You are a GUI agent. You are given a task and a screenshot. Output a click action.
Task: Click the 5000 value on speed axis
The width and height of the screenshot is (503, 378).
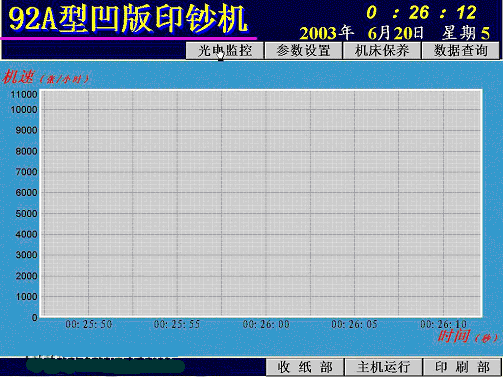click(x=26, y=214)
